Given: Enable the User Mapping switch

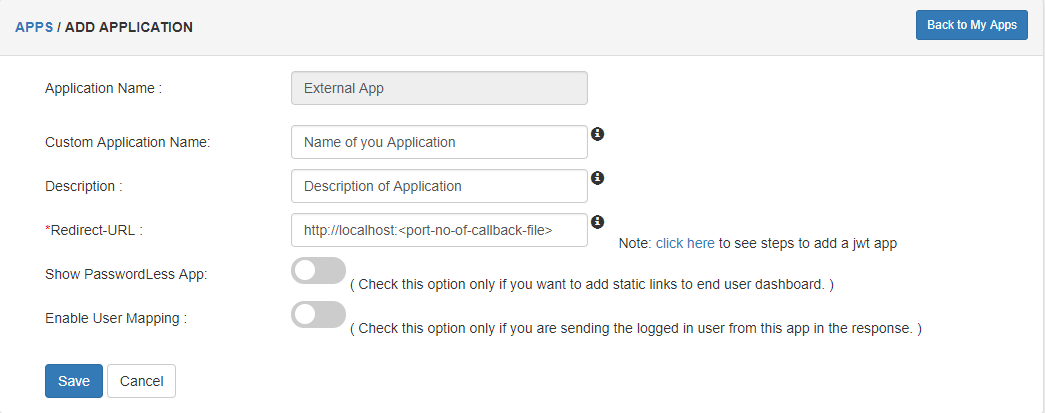Looking at the screenshot, I should coord(319,314).
